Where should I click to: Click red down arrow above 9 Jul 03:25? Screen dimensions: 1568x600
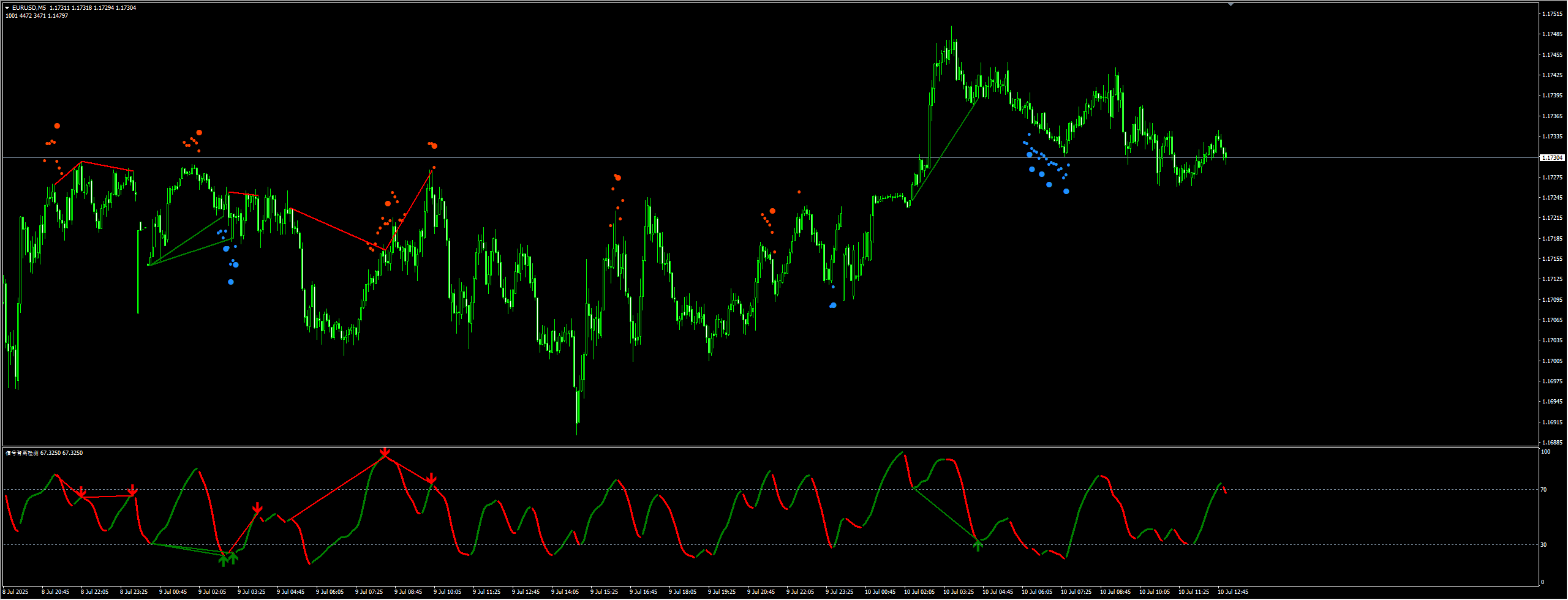point(257,508)
